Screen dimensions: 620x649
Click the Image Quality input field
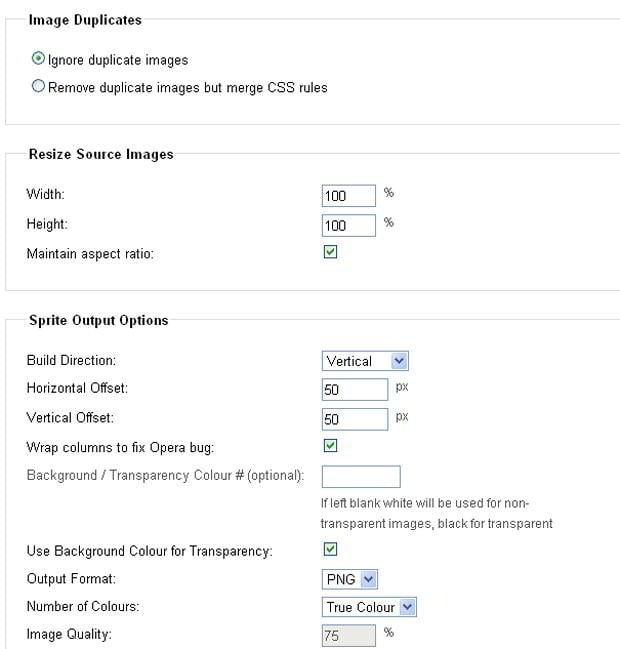pyautogui.click(x=348, y=635)
